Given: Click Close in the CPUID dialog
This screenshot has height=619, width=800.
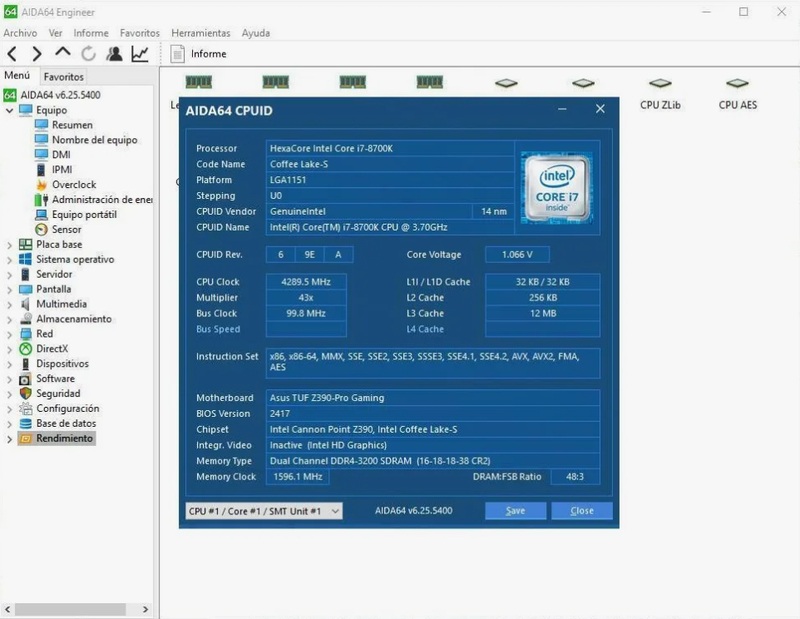Looking at the screenshot, I should tap(582, 511).
